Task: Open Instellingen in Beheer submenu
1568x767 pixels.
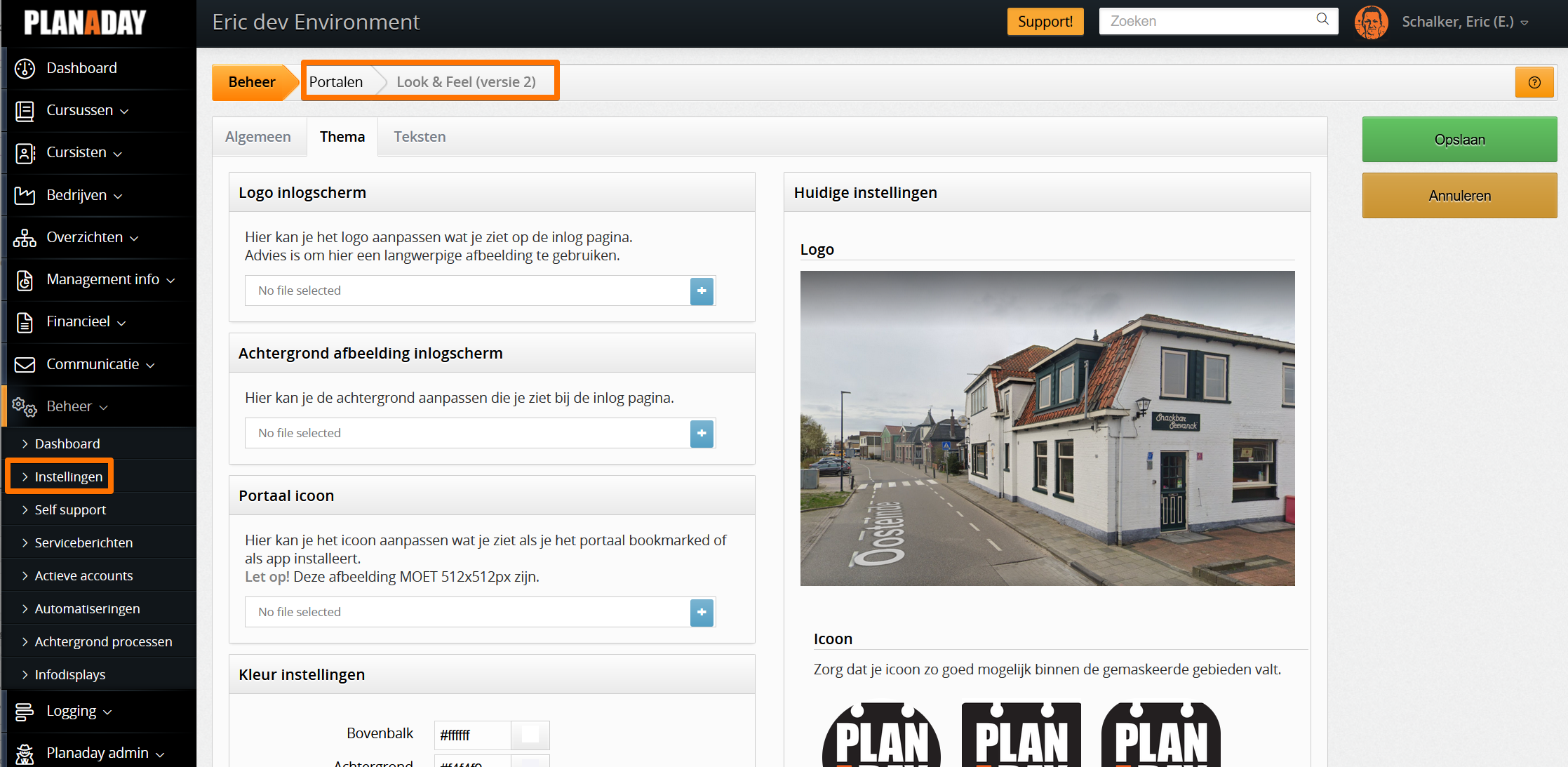Action: (69, 476)
